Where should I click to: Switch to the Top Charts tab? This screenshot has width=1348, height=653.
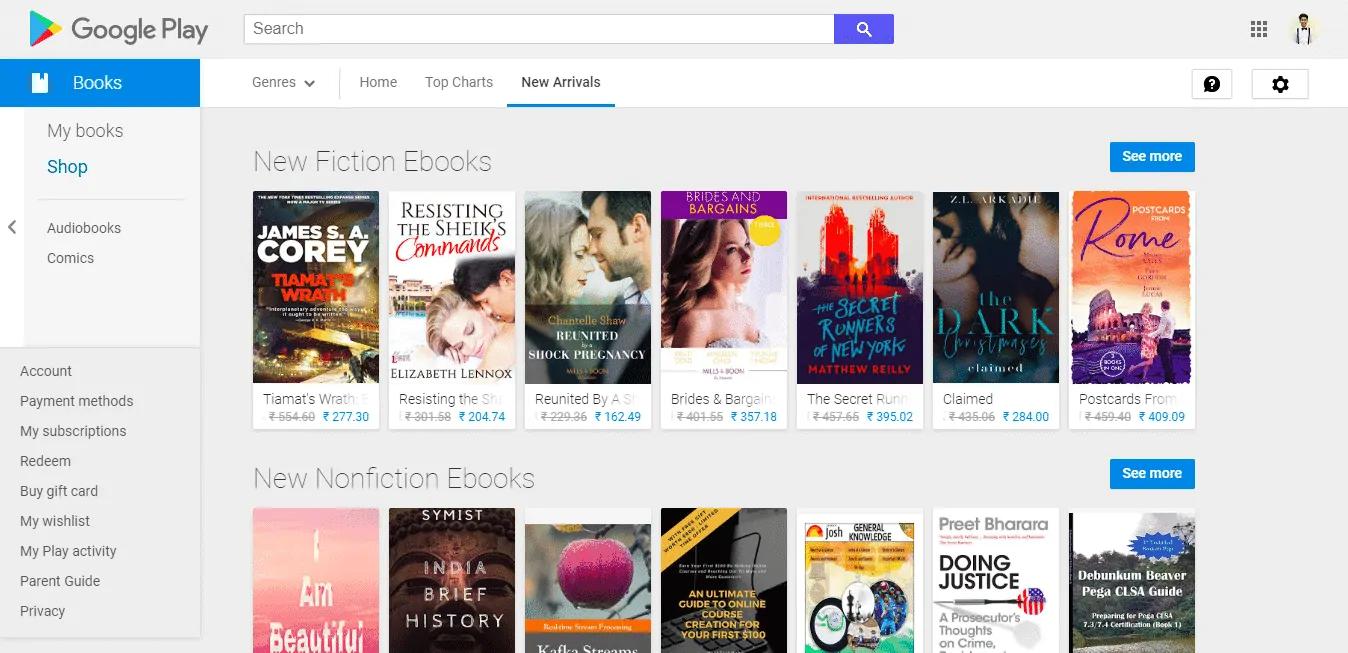click(x=458, y=82)
